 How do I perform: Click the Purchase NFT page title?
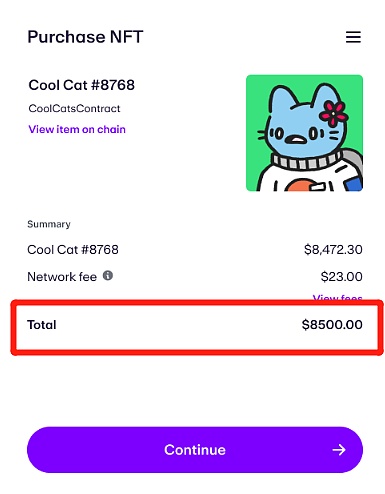tap(85, 37)
